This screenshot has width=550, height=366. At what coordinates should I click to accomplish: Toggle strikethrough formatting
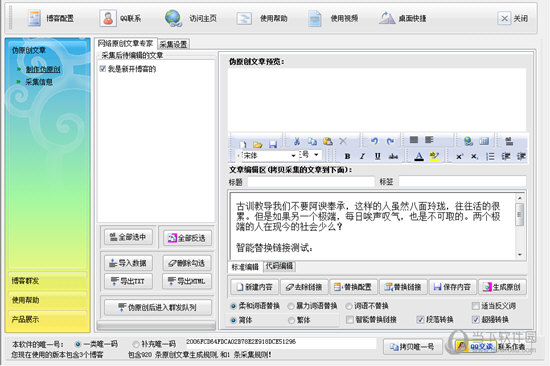pyautogui.click(x=393, y=156)
